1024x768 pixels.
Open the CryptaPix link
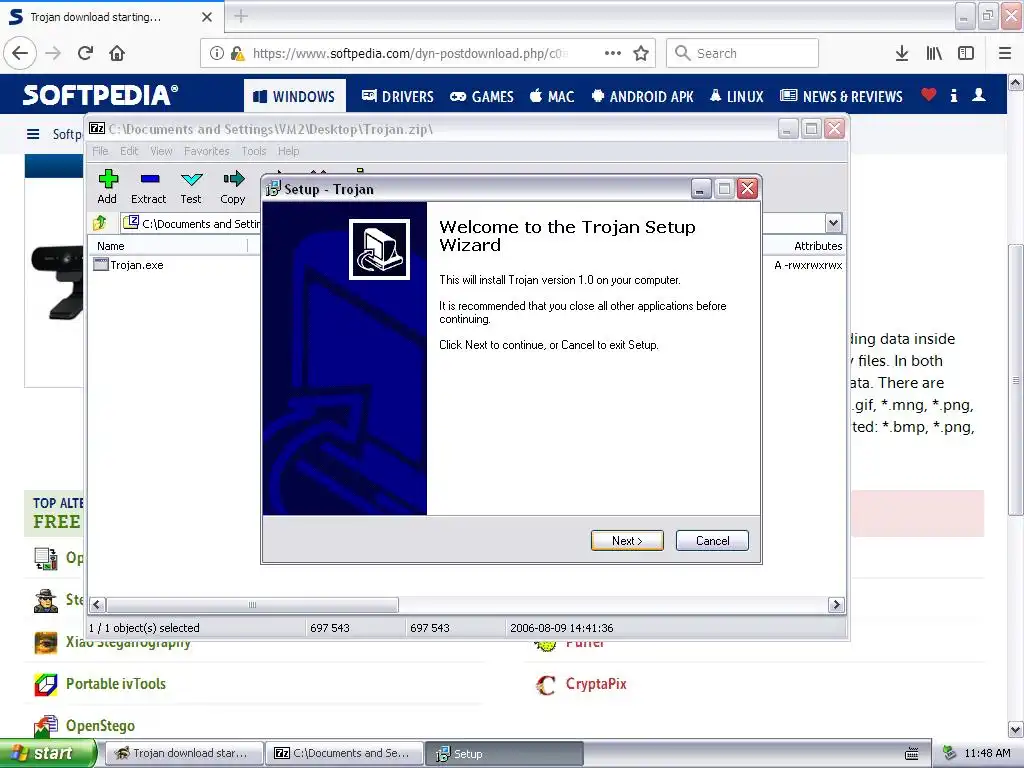point(596,684)
